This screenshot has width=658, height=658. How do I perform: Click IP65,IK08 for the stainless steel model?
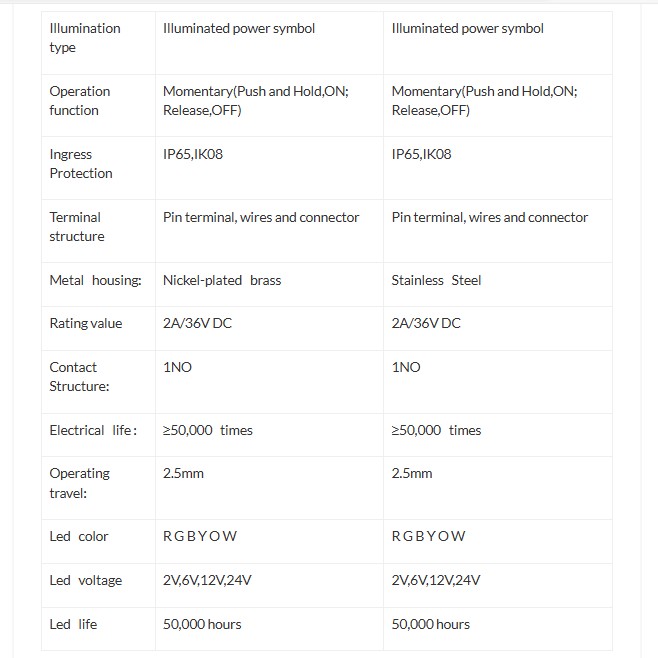point(421,154)
